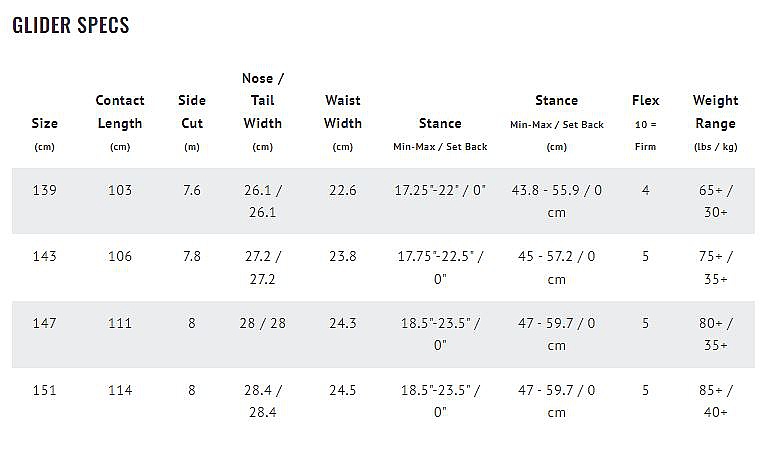This screenshot has height=460, width=769.
Task: Click the GLIDER SPECS heading
Action: (x=71, y=26)
